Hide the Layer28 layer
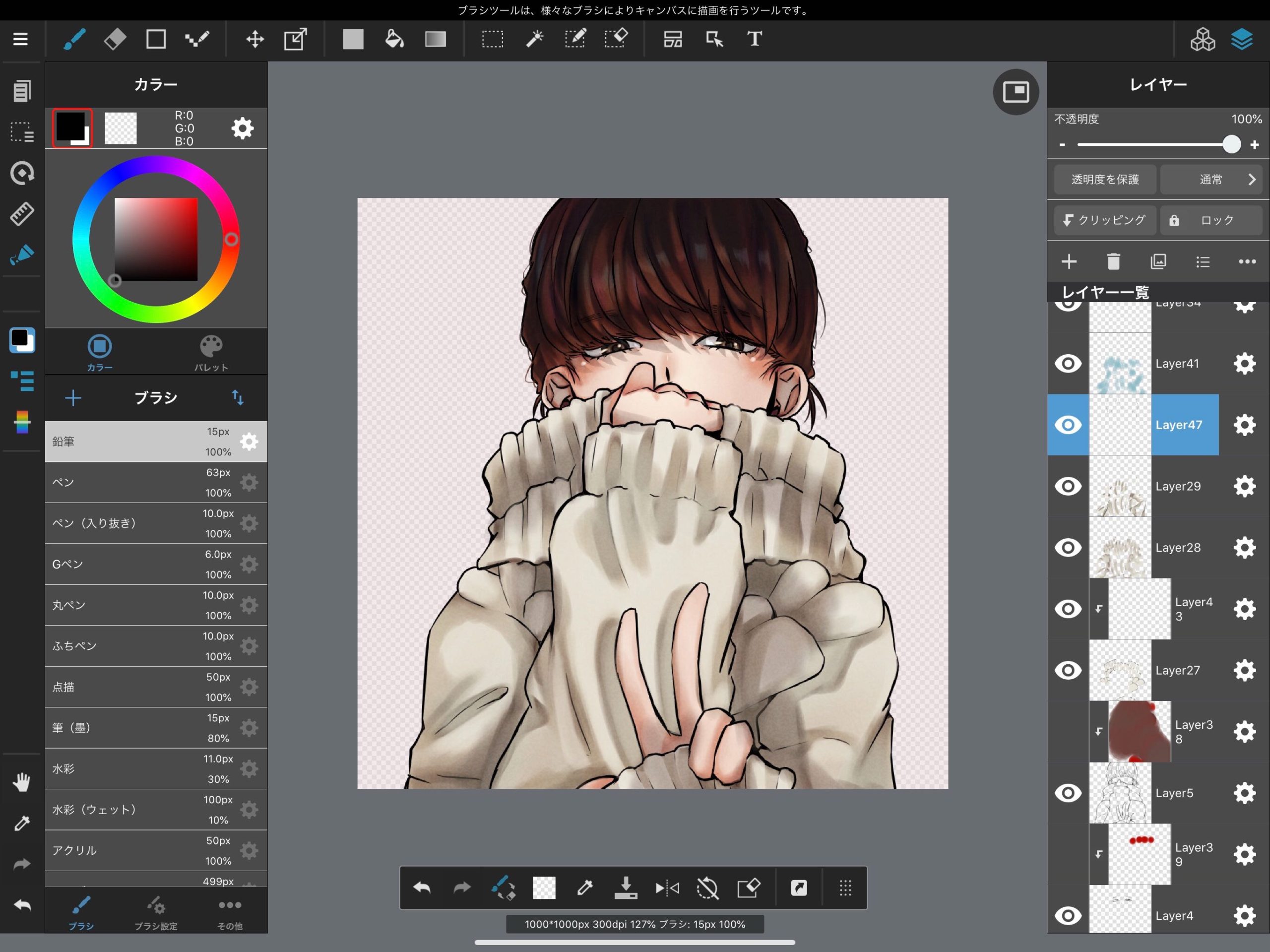The width and height of the screenshot is (1270, 952). (x=1069, y=547)
